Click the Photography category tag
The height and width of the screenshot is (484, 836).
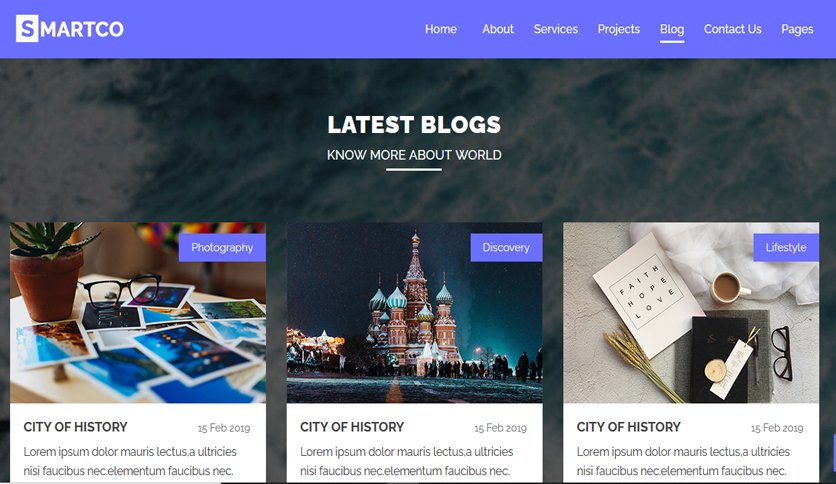[x=222, y=247]
